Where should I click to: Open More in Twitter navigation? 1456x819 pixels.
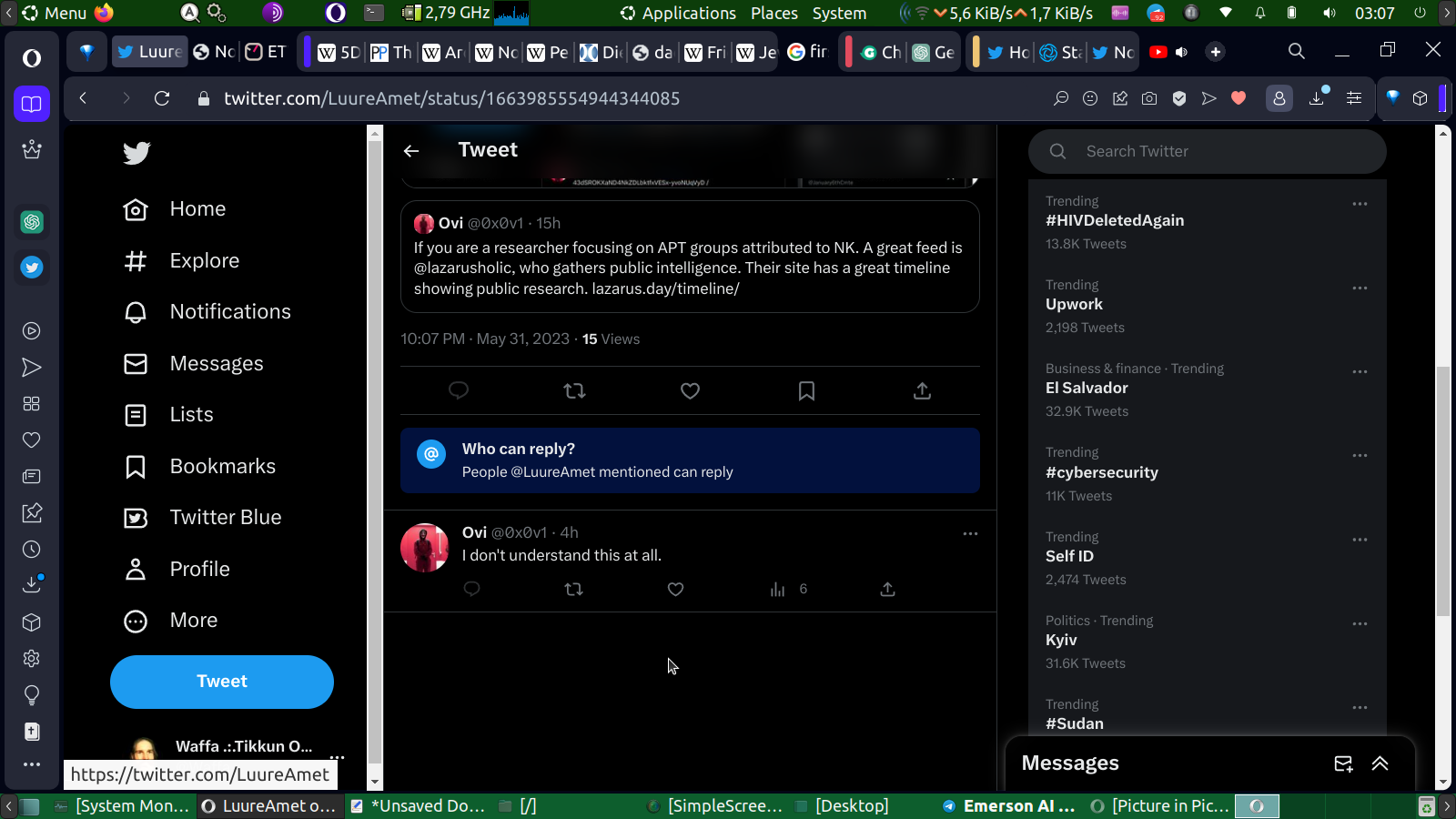click(x=171, y=621)
